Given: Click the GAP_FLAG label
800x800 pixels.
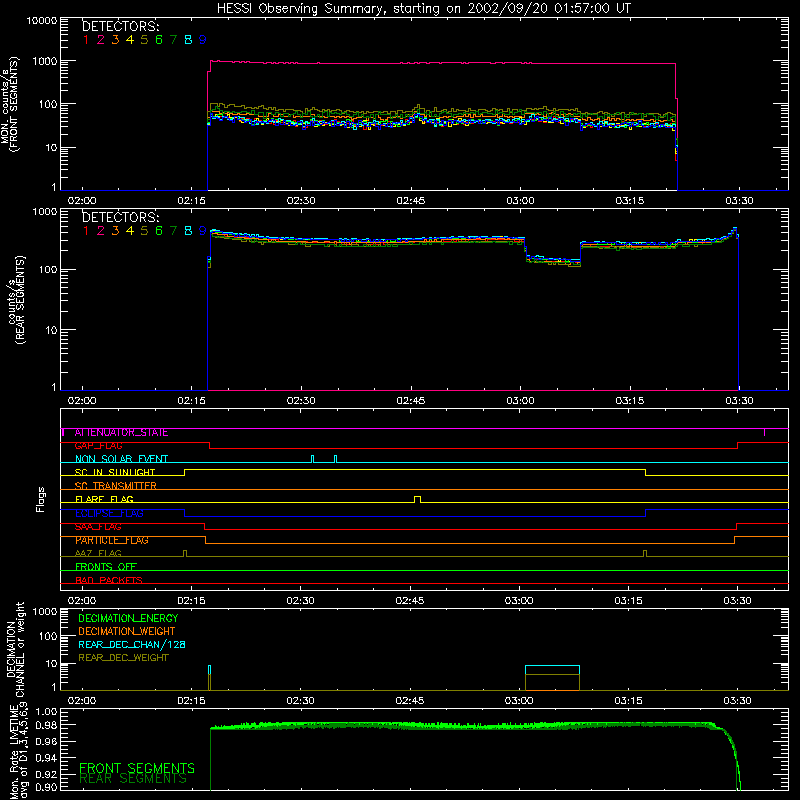Looking at the screenshot, I should point(98,446).
